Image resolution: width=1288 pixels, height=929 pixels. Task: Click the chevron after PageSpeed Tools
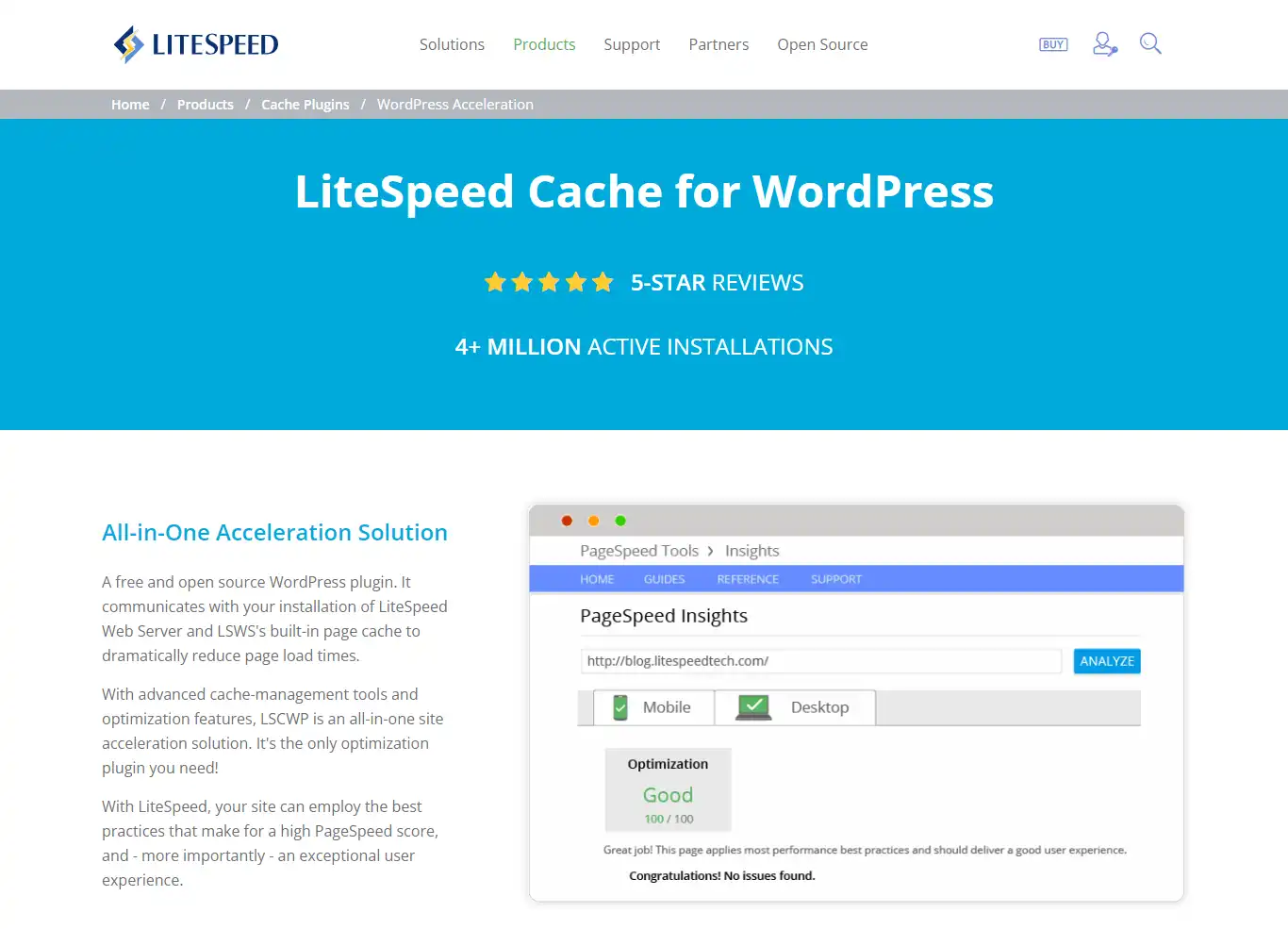tap(711, 551)
